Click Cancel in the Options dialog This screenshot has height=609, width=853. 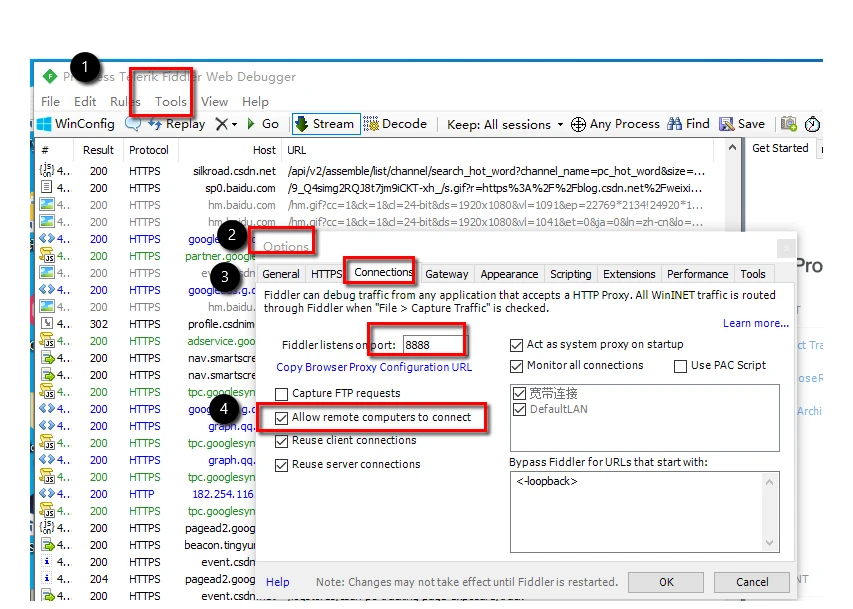752,582
